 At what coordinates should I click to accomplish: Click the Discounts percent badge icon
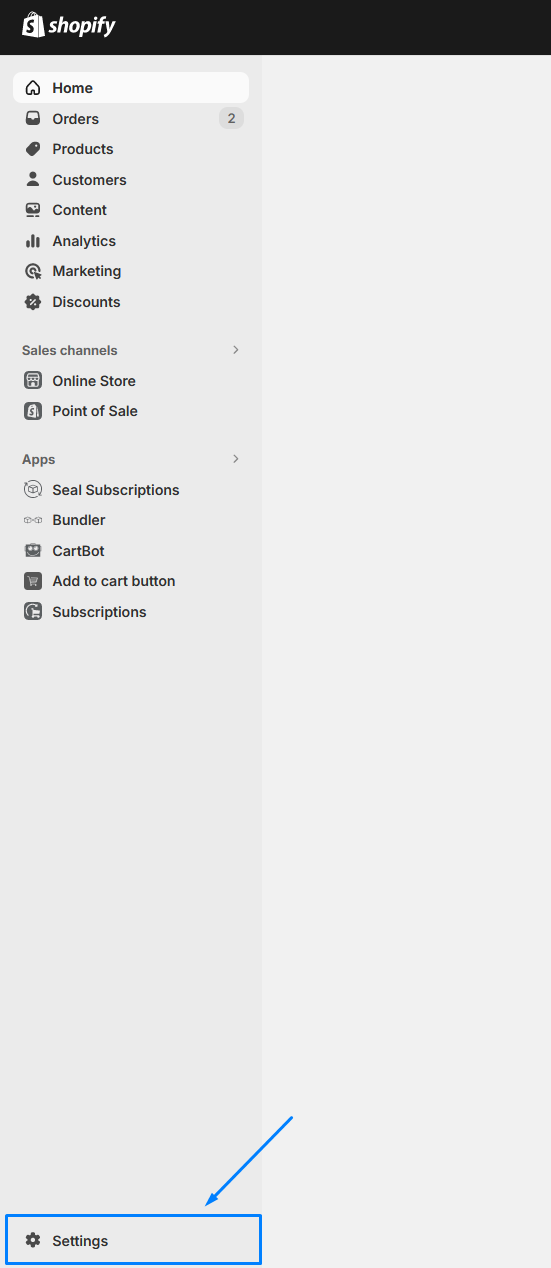(33, 302)
